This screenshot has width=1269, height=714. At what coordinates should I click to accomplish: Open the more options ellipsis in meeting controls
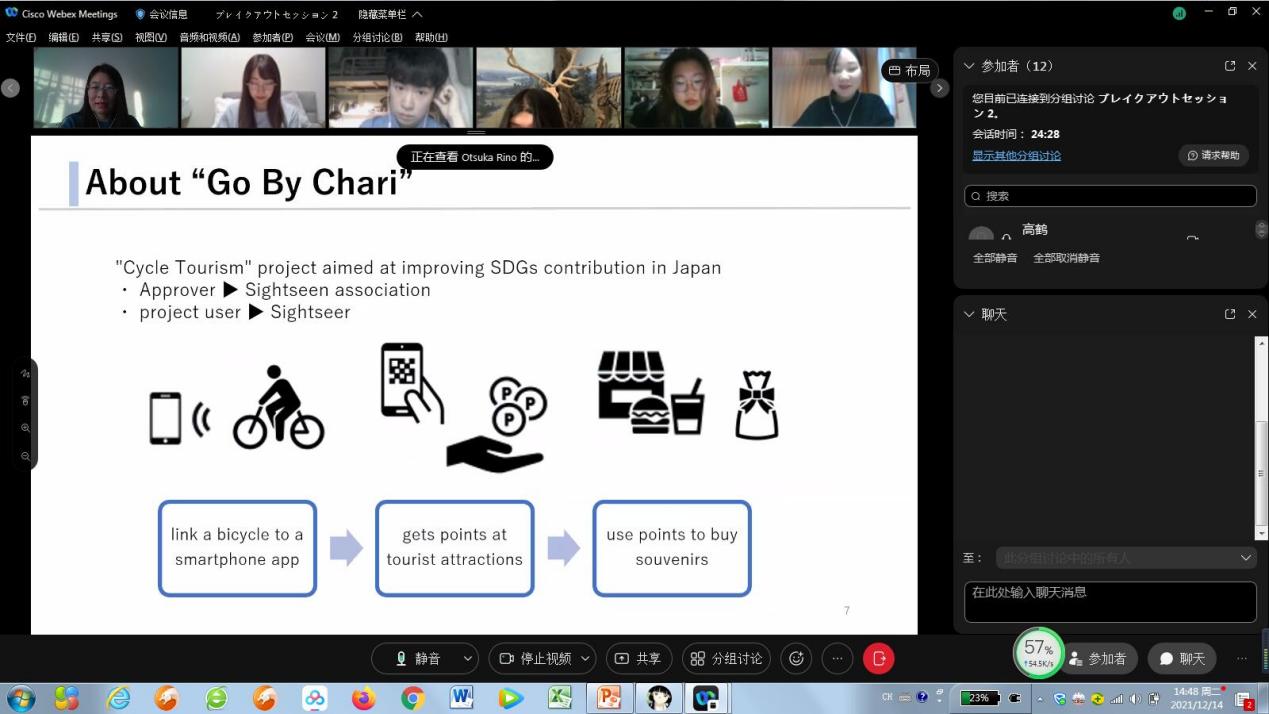[837, 658]
